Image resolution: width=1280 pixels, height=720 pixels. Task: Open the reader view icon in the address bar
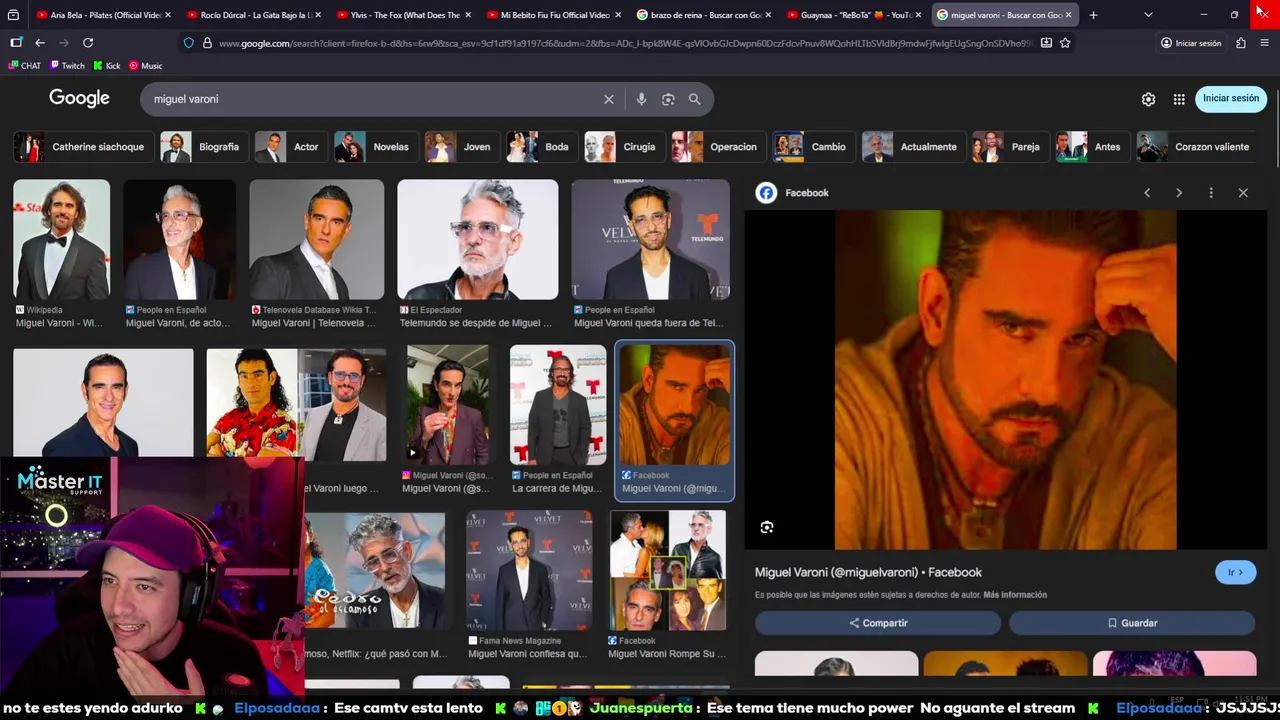(x=1046, y=43)
